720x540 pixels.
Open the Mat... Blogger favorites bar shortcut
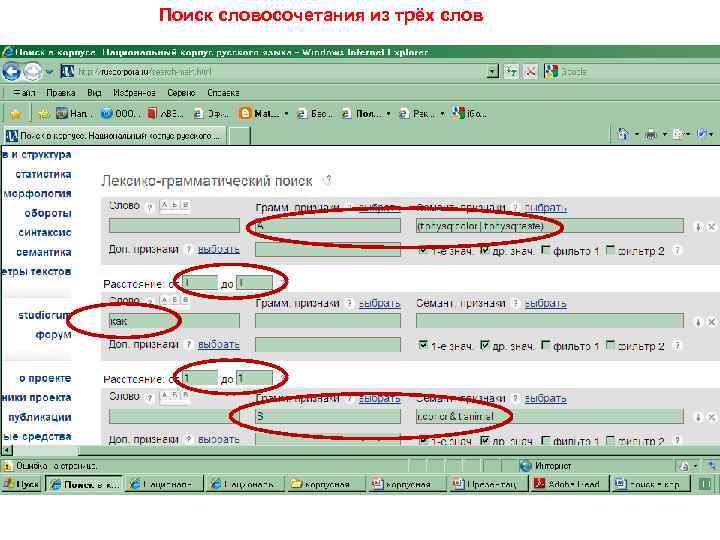pos(260,113)
